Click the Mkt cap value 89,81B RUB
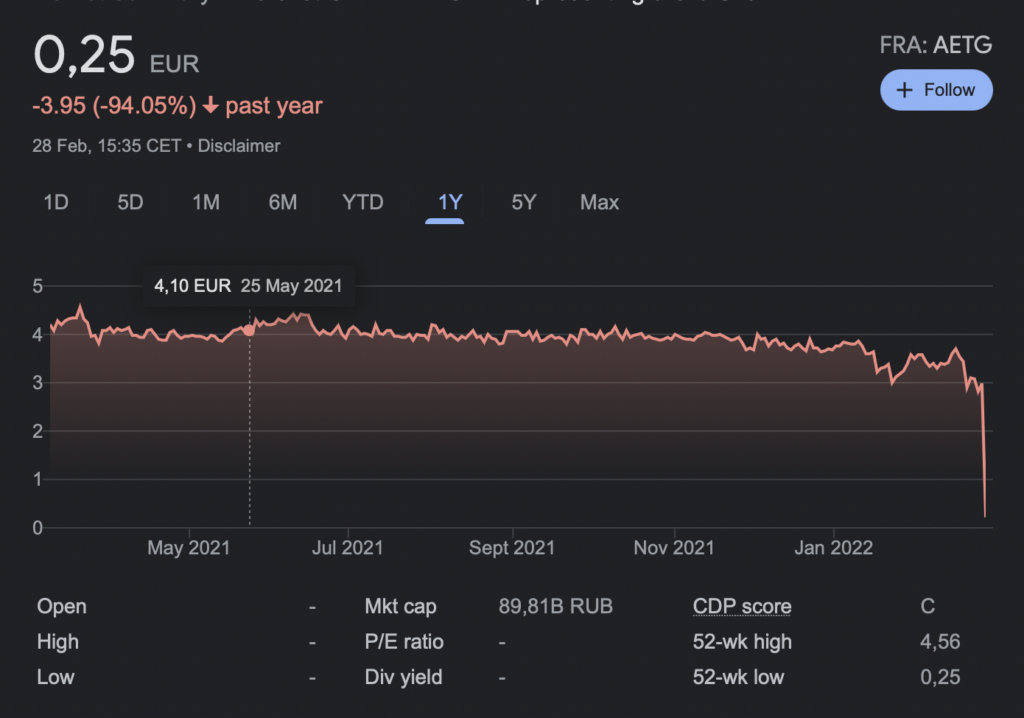The image size is (1024, 718). [x=555, y=607]
